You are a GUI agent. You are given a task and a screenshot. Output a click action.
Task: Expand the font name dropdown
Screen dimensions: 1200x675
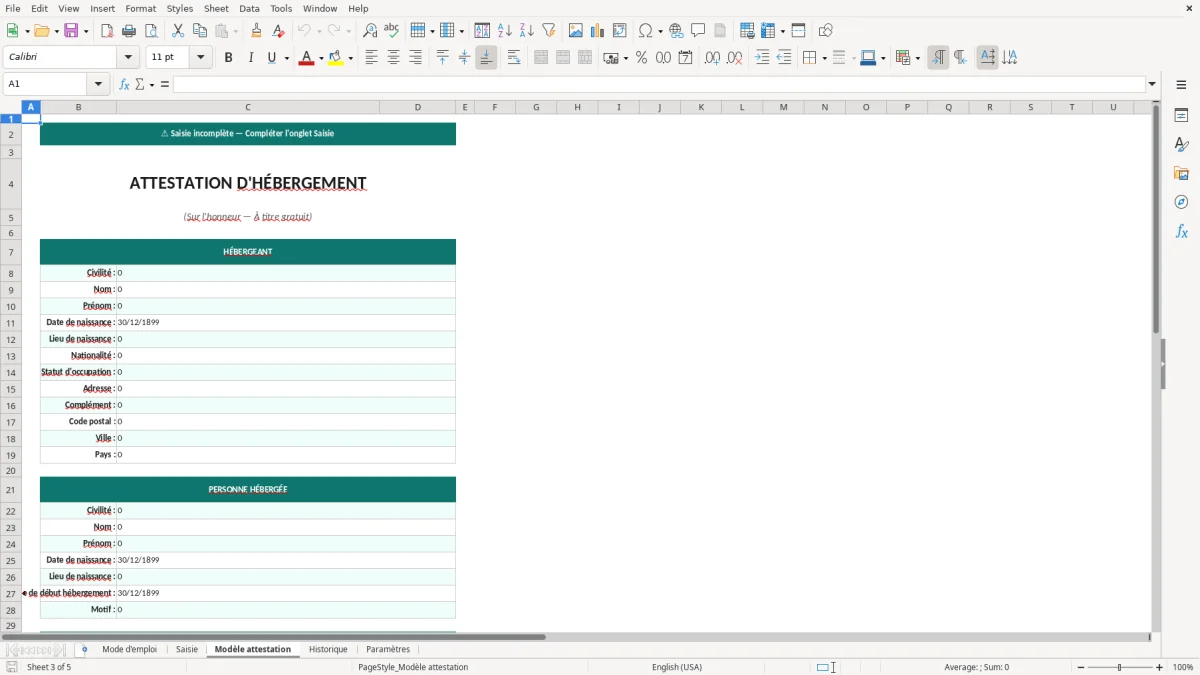(128, 58)
